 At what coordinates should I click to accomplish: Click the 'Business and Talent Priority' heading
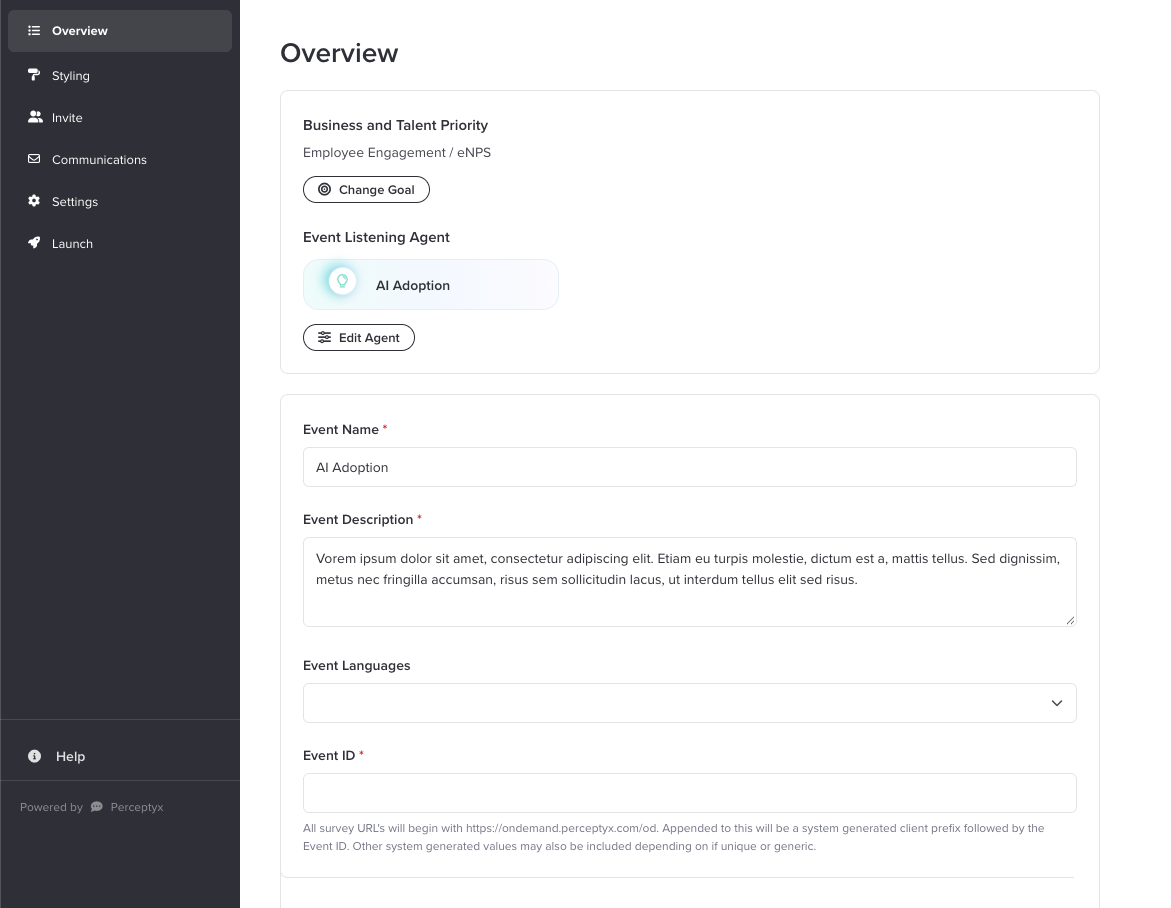[395, 125]
